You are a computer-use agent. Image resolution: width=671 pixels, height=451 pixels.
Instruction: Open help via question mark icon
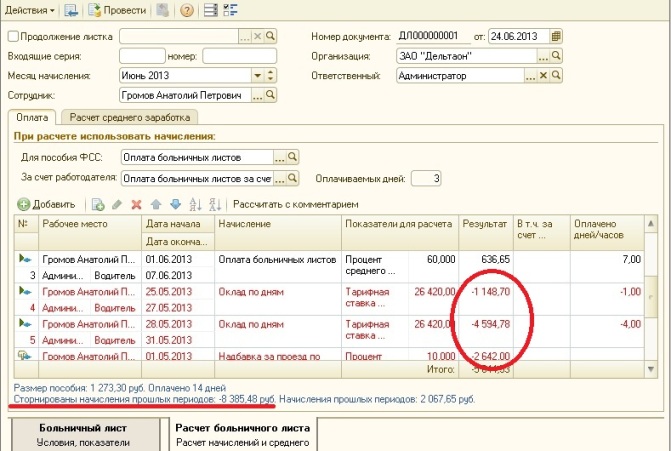[186, 10]
